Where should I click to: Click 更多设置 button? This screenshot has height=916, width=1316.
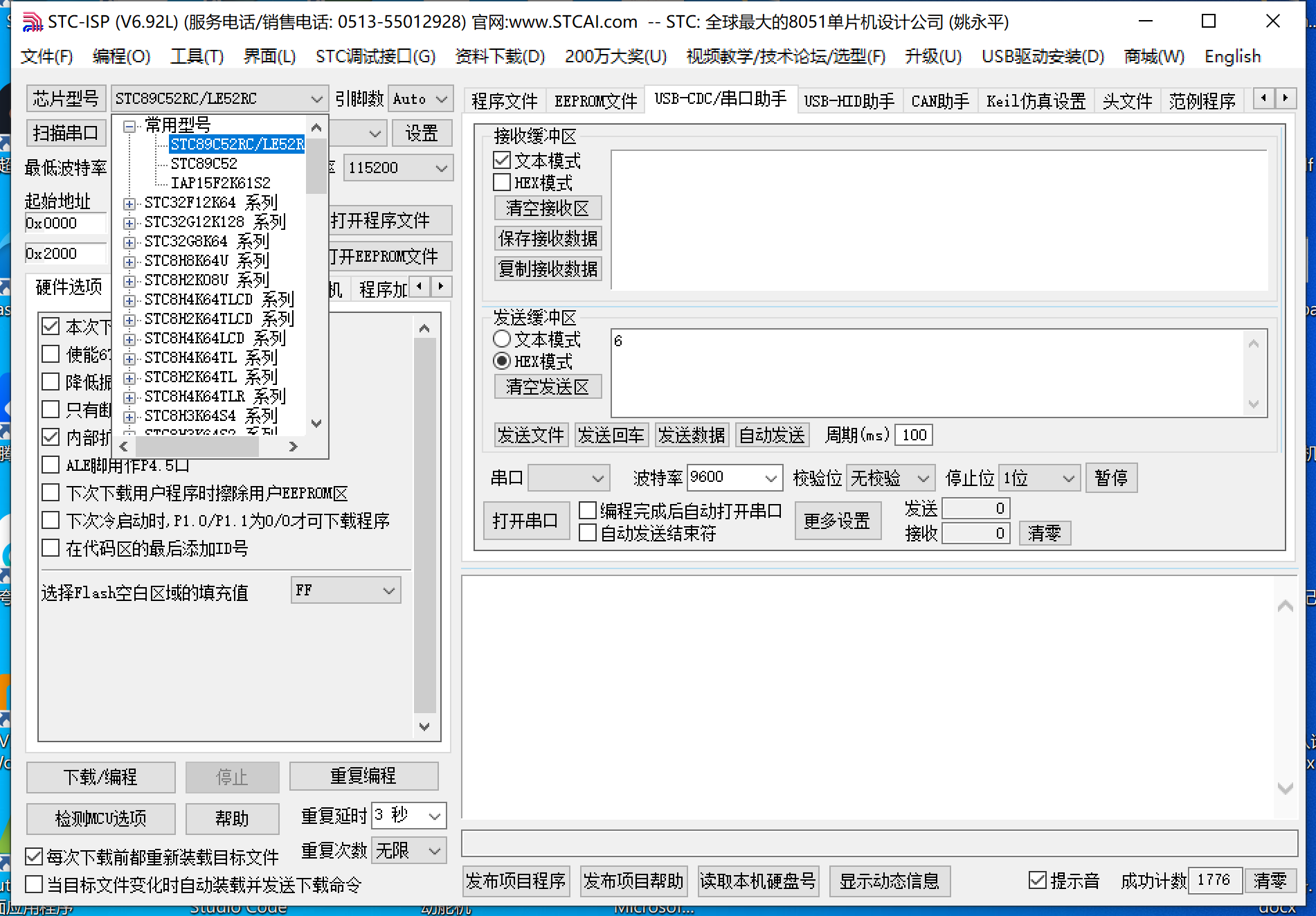tap(837, 521)
